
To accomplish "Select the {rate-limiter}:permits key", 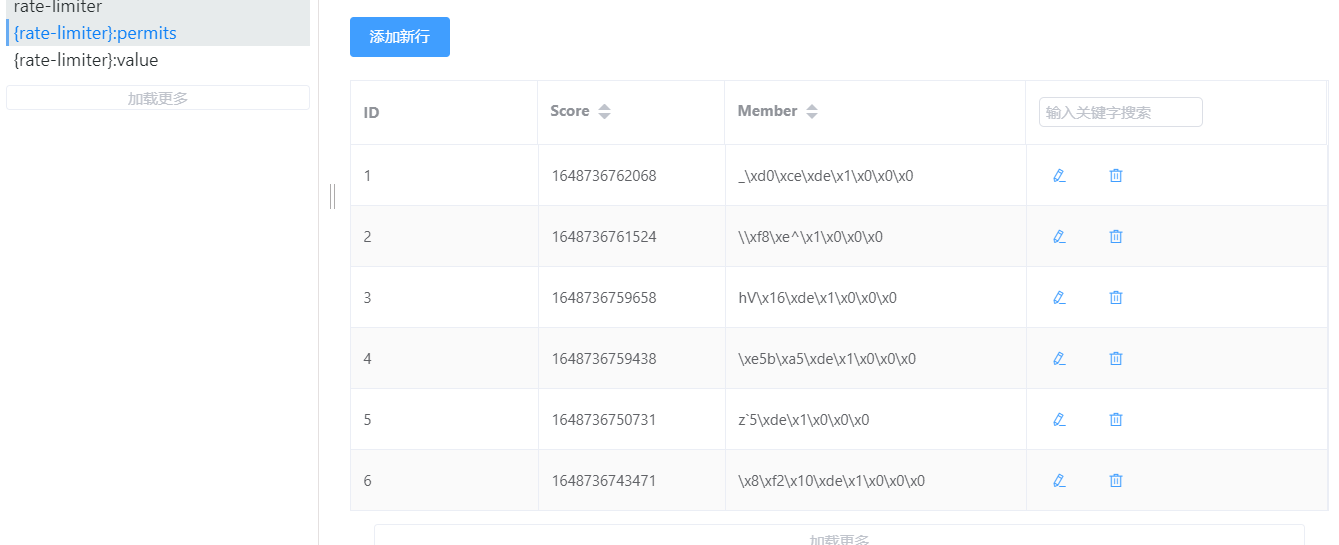I will tap(158, 33).
